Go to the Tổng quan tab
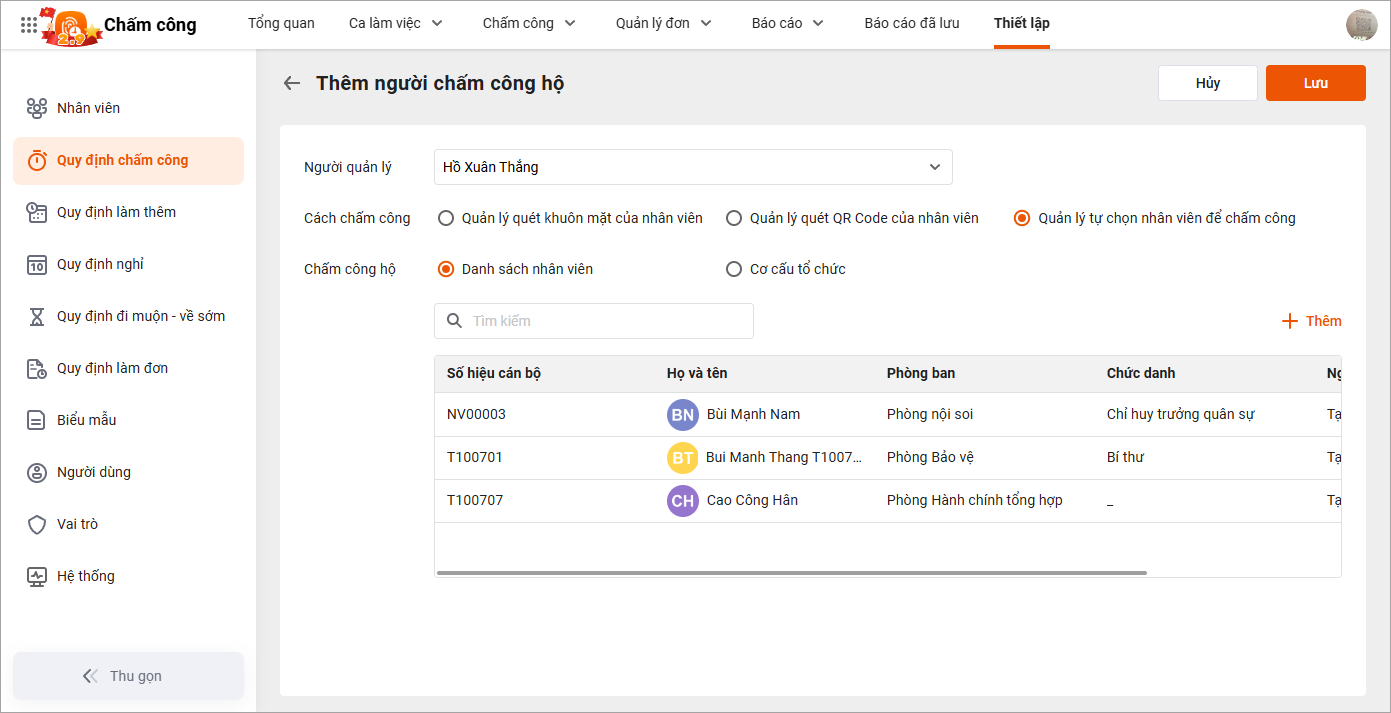Screen dimensions: 1391x713 281,23
